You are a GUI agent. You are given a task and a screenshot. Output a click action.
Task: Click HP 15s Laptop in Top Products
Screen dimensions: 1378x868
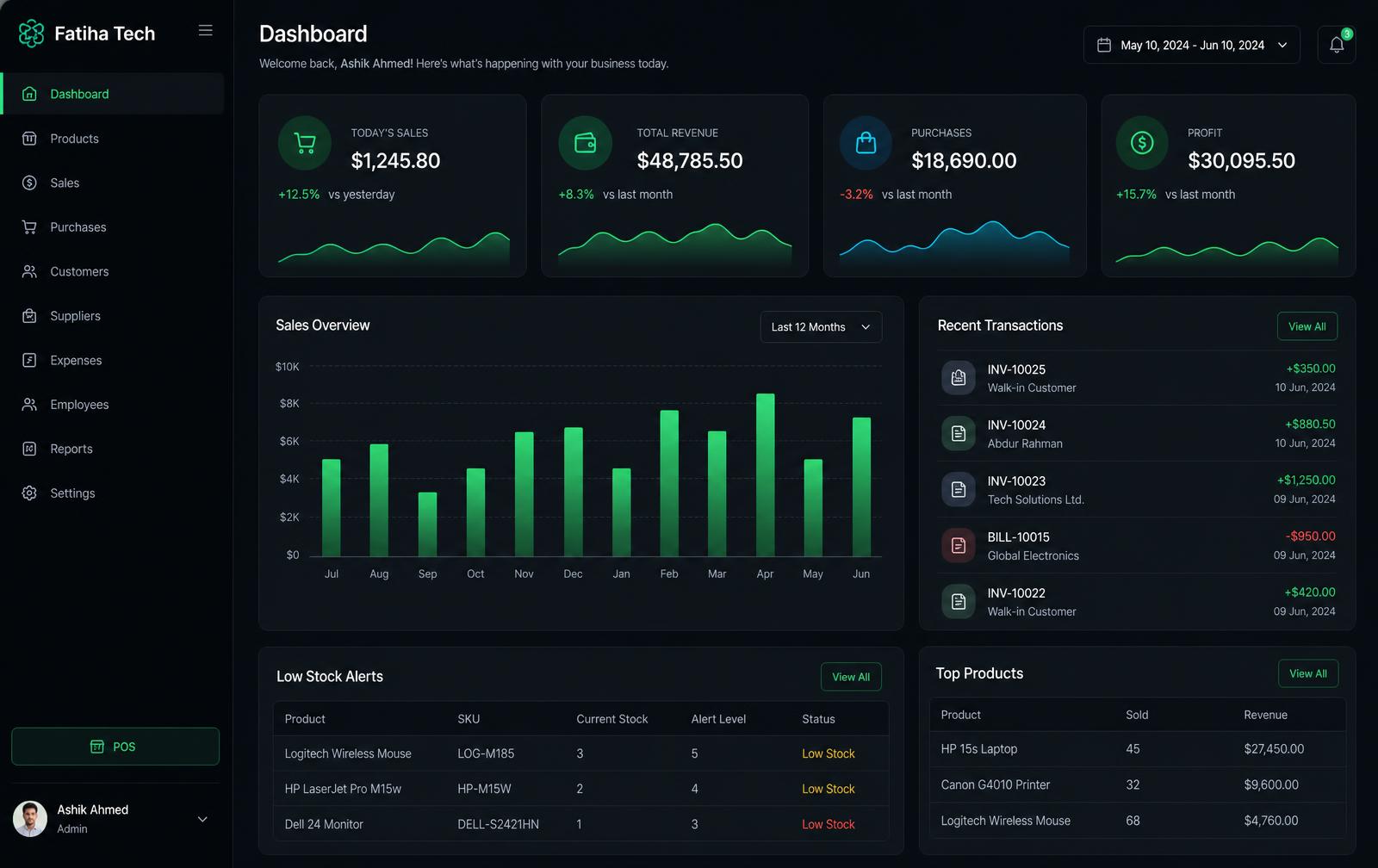pyautogui.click(x=979, y=749)
